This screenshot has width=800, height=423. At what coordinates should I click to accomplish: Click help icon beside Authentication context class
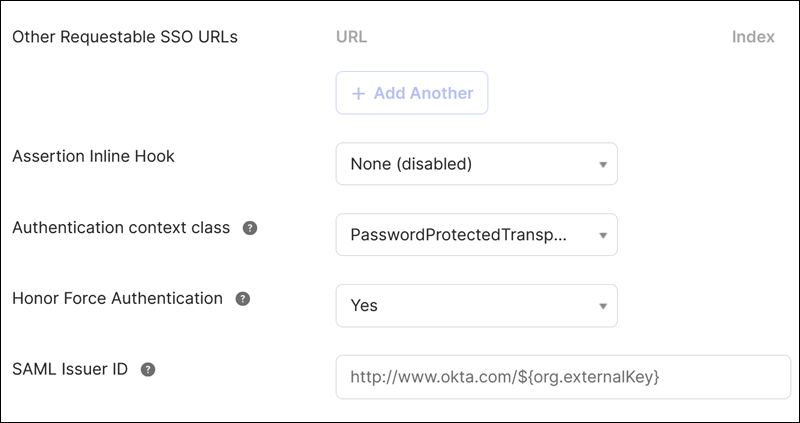[250, 228]
